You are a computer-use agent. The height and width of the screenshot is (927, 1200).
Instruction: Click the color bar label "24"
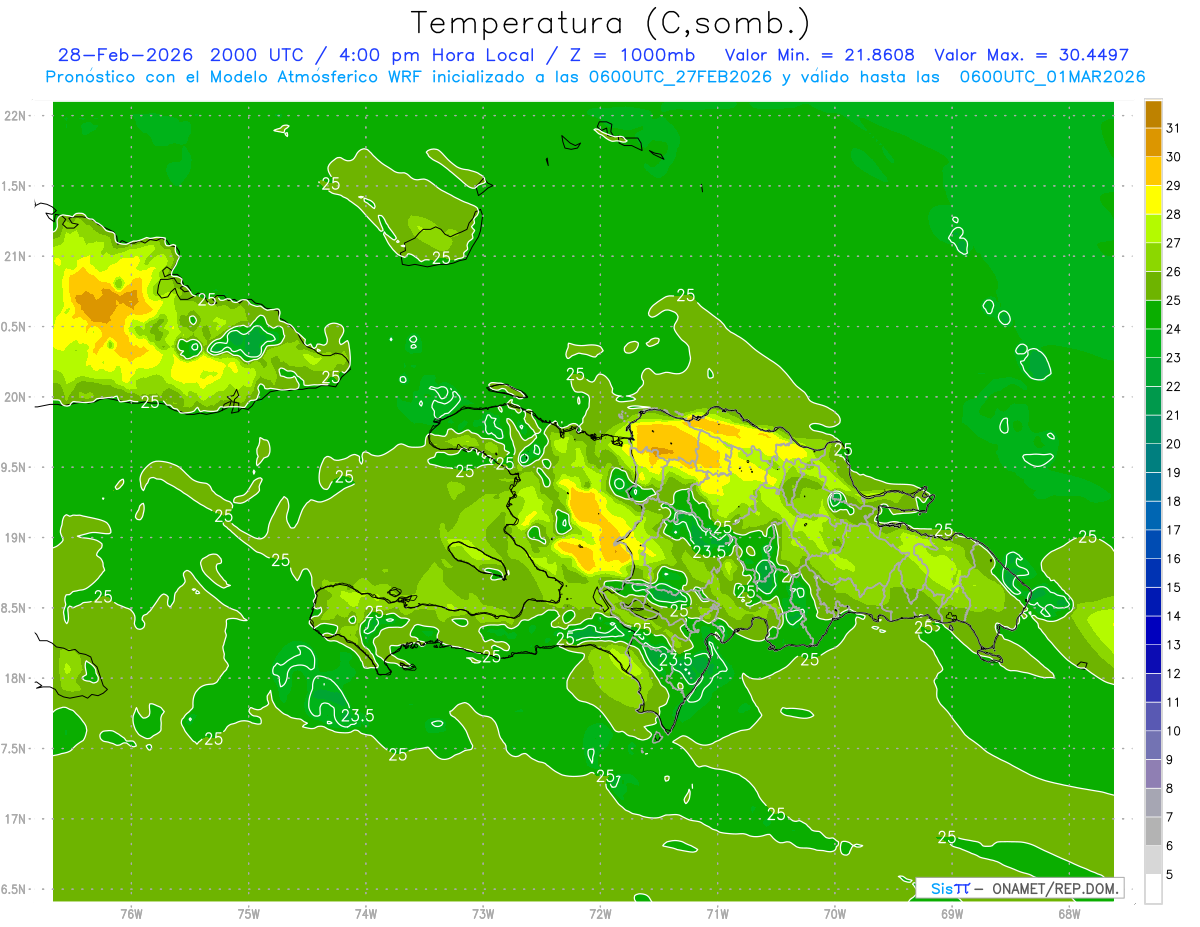click(x=1173, y=329)
